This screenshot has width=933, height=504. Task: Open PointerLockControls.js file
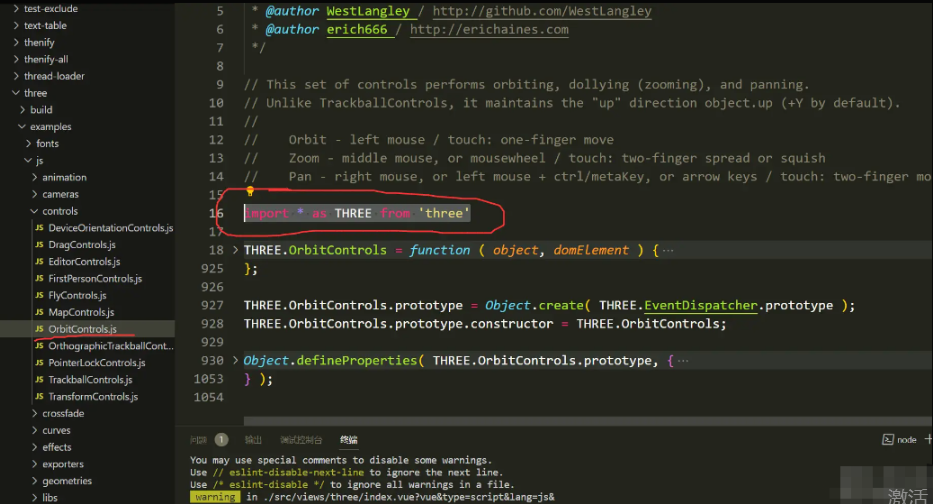(96, 362)
